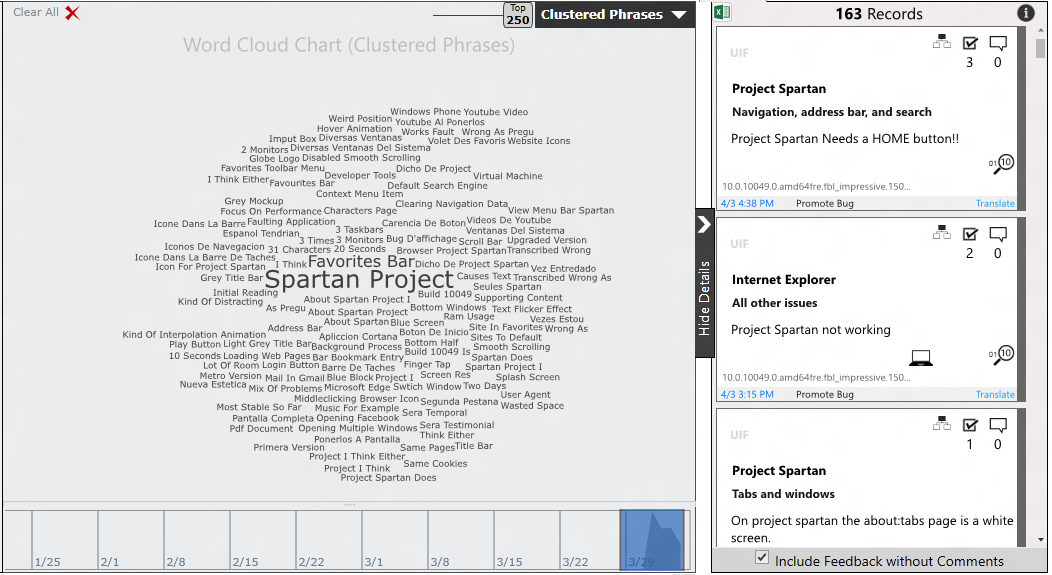This screenshot has height=575, width=1052.
Task: Click the Wasted Space phrase
Action: [x=532, y=405]
